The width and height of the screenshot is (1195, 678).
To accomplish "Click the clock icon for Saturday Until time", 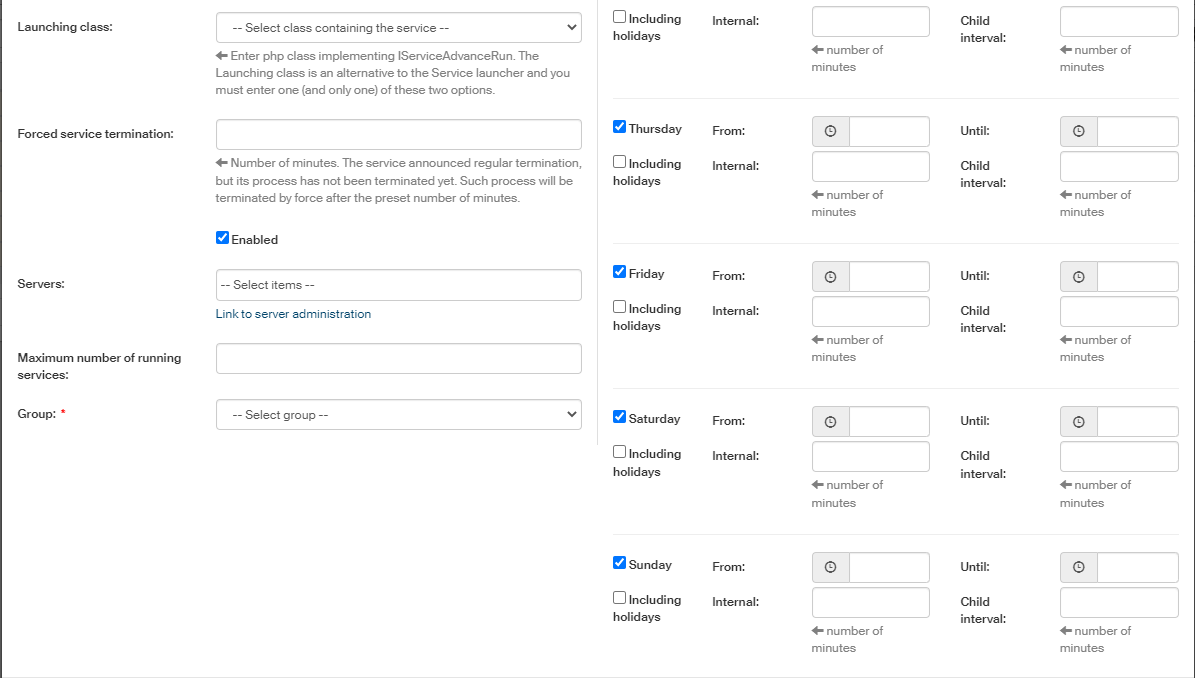I will [x=1078, y=422].
